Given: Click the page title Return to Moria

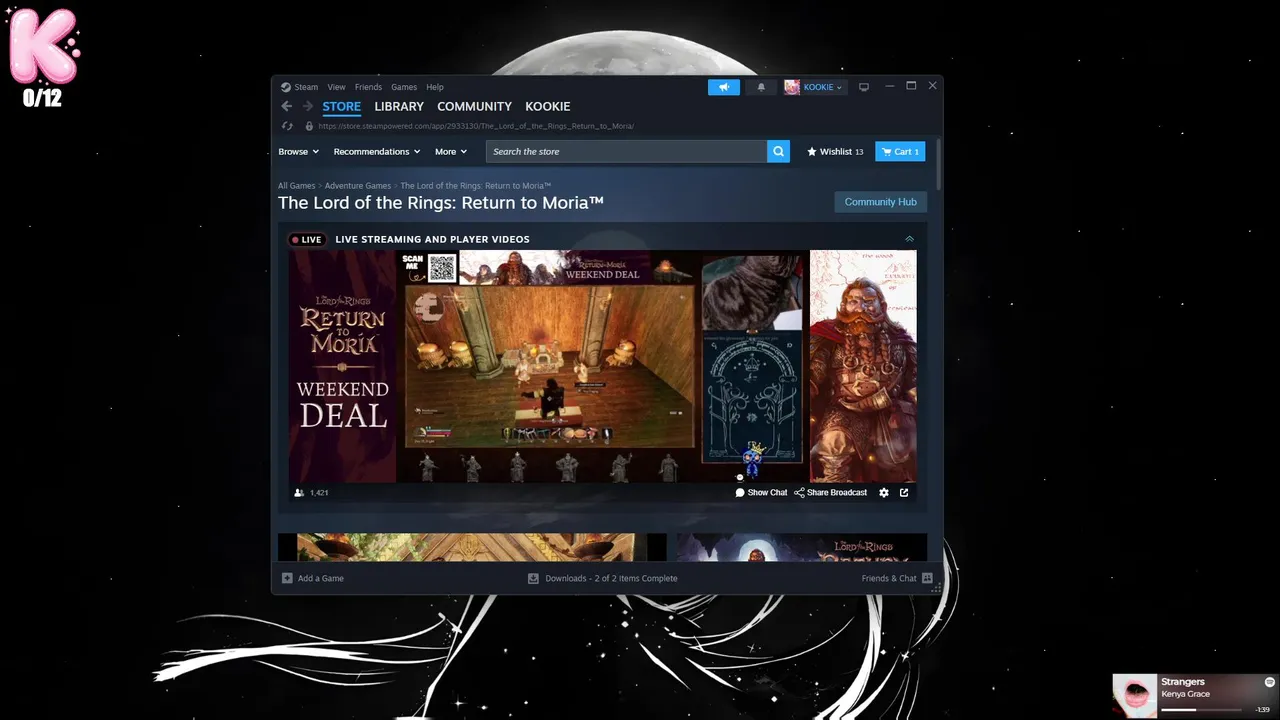Looking at the screenshot, I should (441, 203).
